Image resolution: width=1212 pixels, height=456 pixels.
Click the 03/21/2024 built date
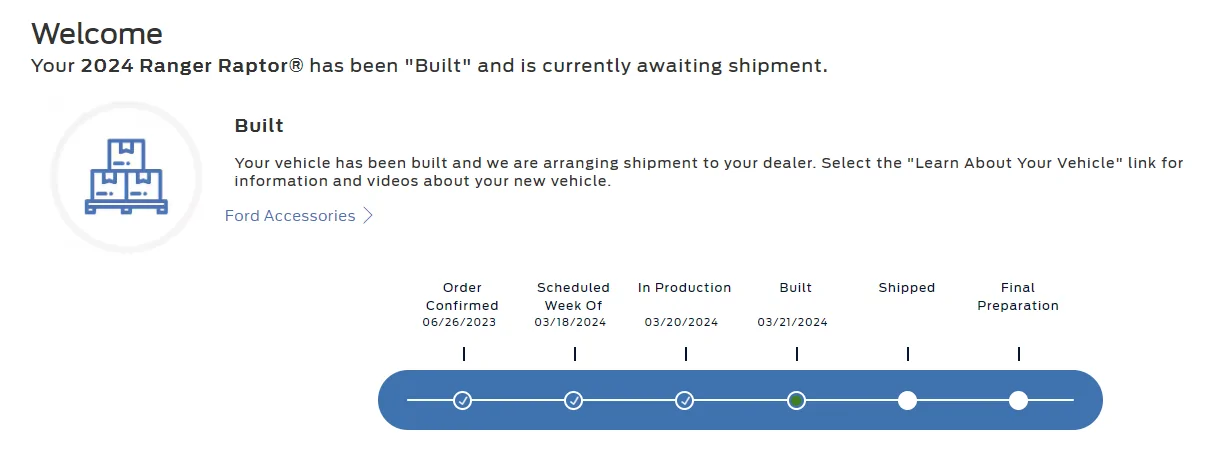click(792, 322)
